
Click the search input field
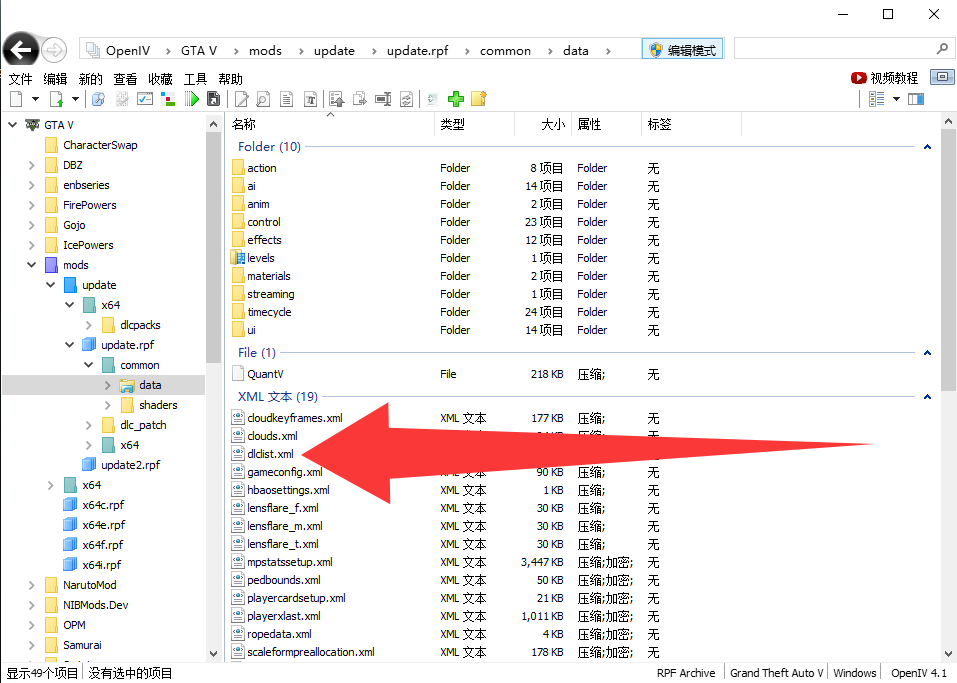[x=844, y=49]
